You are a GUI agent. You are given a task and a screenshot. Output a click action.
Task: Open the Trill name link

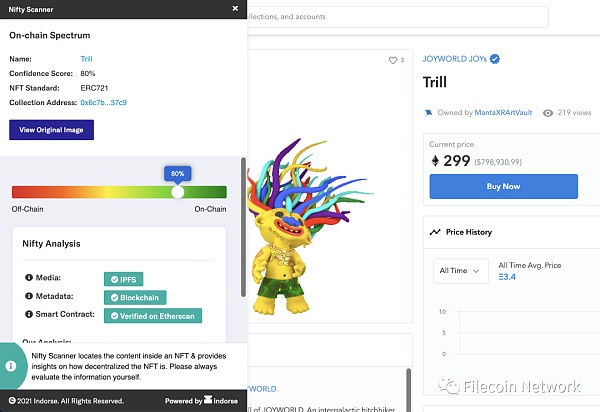point(86,59)
